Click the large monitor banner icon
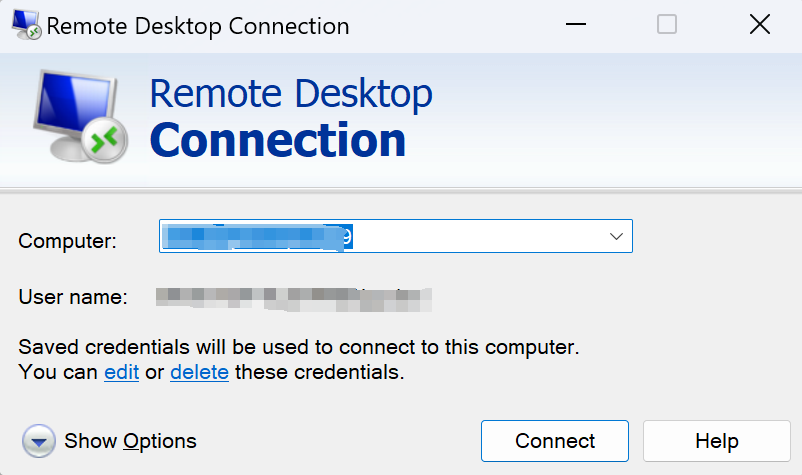This screenshot has width=802, height=475. pyautogui.click(x=82, y=118)
